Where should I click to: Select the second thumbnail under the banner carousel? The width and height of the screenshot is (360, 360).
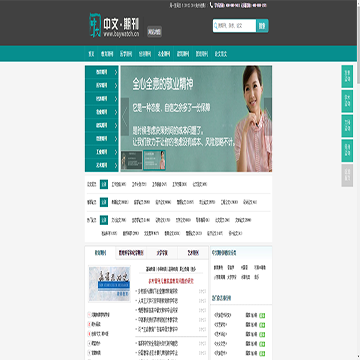click(x=154, y=160)
